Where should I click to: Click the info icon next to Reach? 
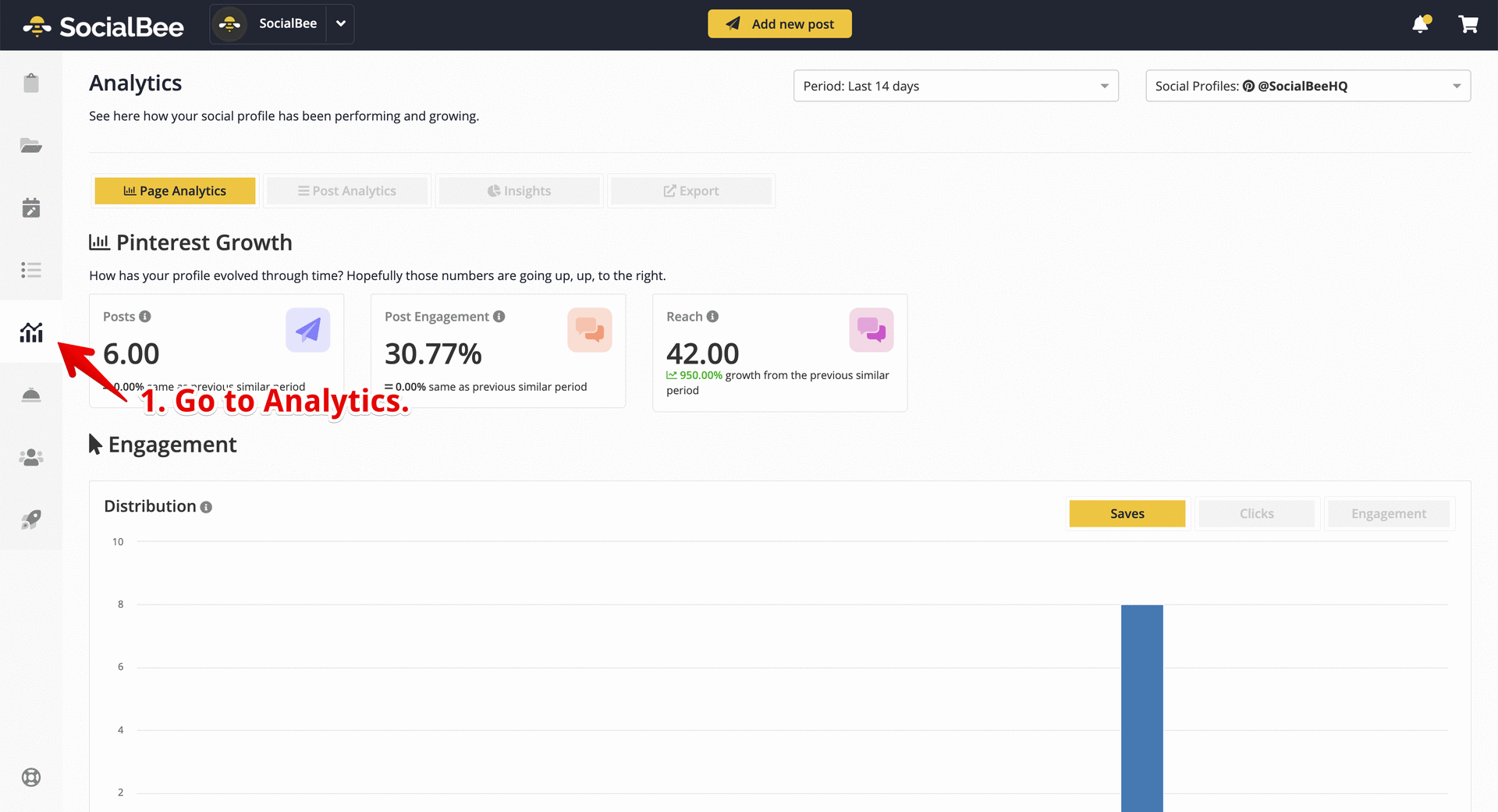[x=712, y=317]
